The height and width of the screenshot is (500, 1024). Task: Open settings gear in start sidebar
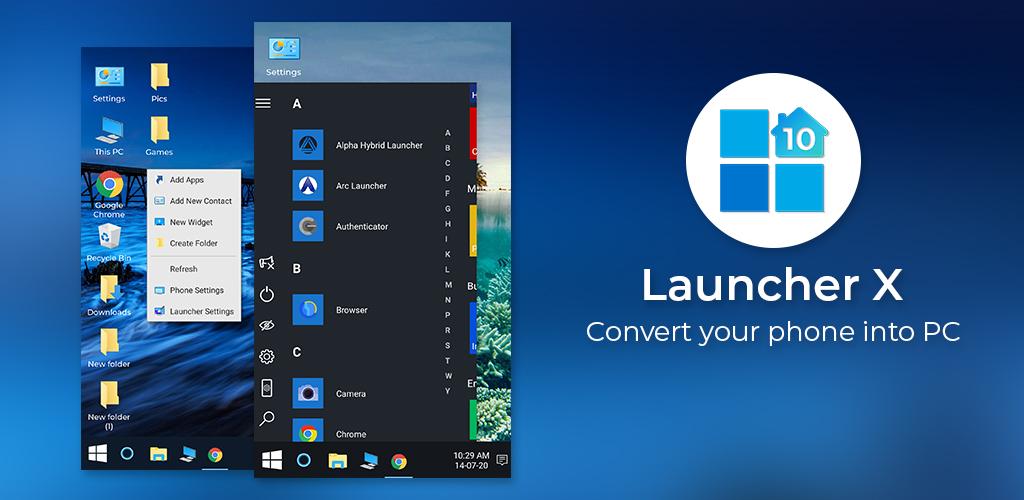[266, 356]
